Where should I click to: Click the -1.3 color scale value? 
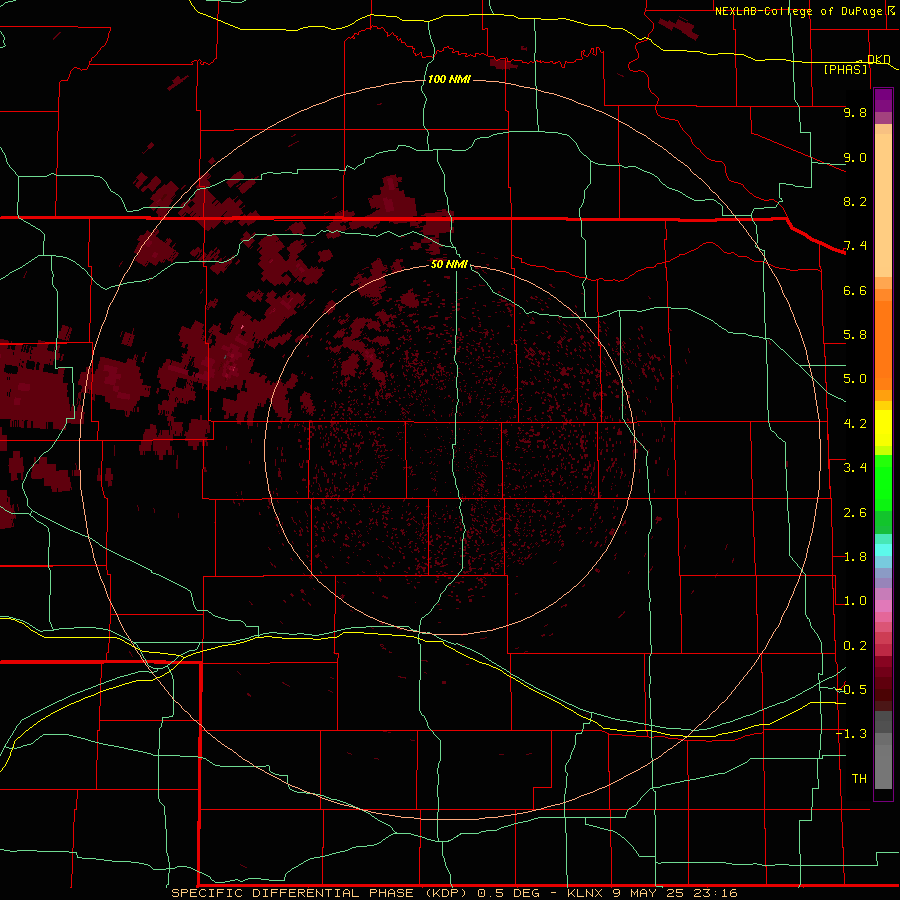click(x=852, y=734)
